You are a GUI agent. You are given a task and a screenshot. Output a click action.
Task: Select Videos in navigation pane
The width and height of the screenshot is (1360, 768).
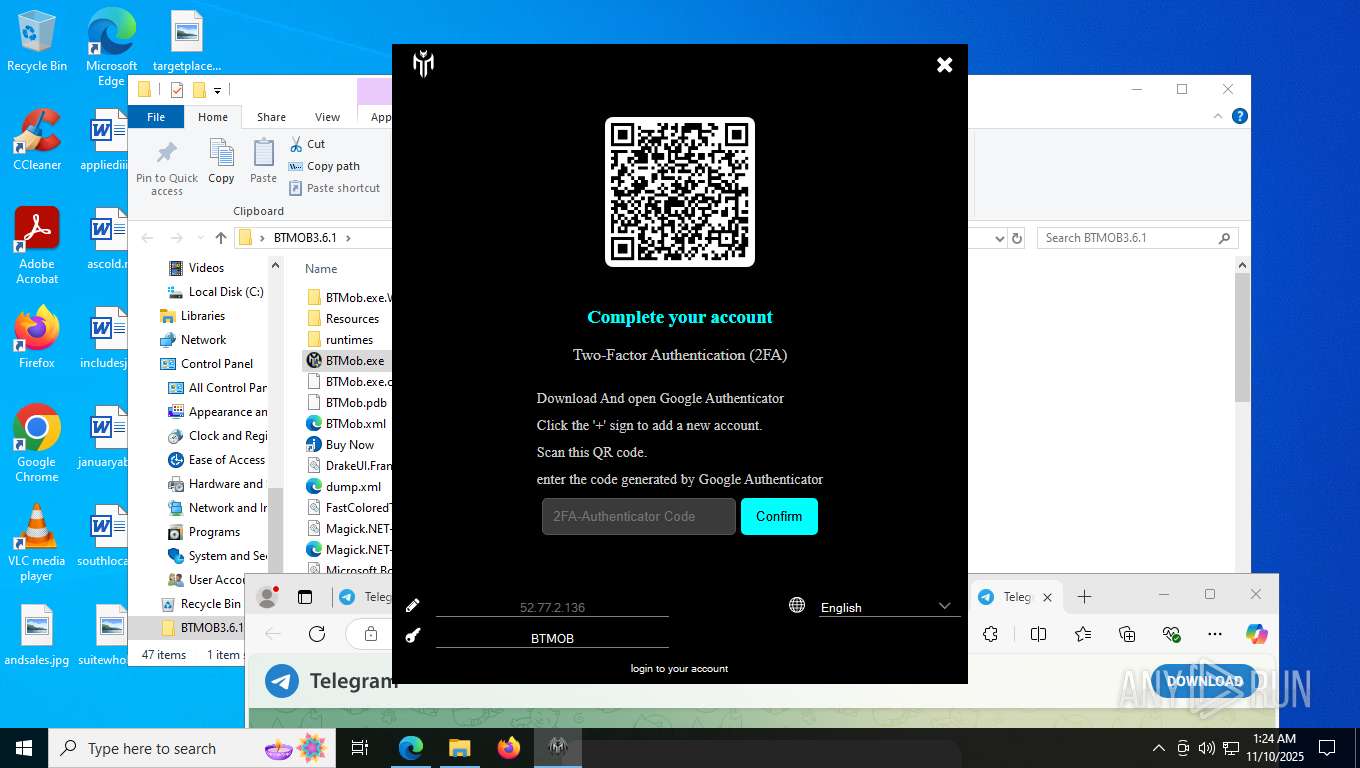click(206, 268)
